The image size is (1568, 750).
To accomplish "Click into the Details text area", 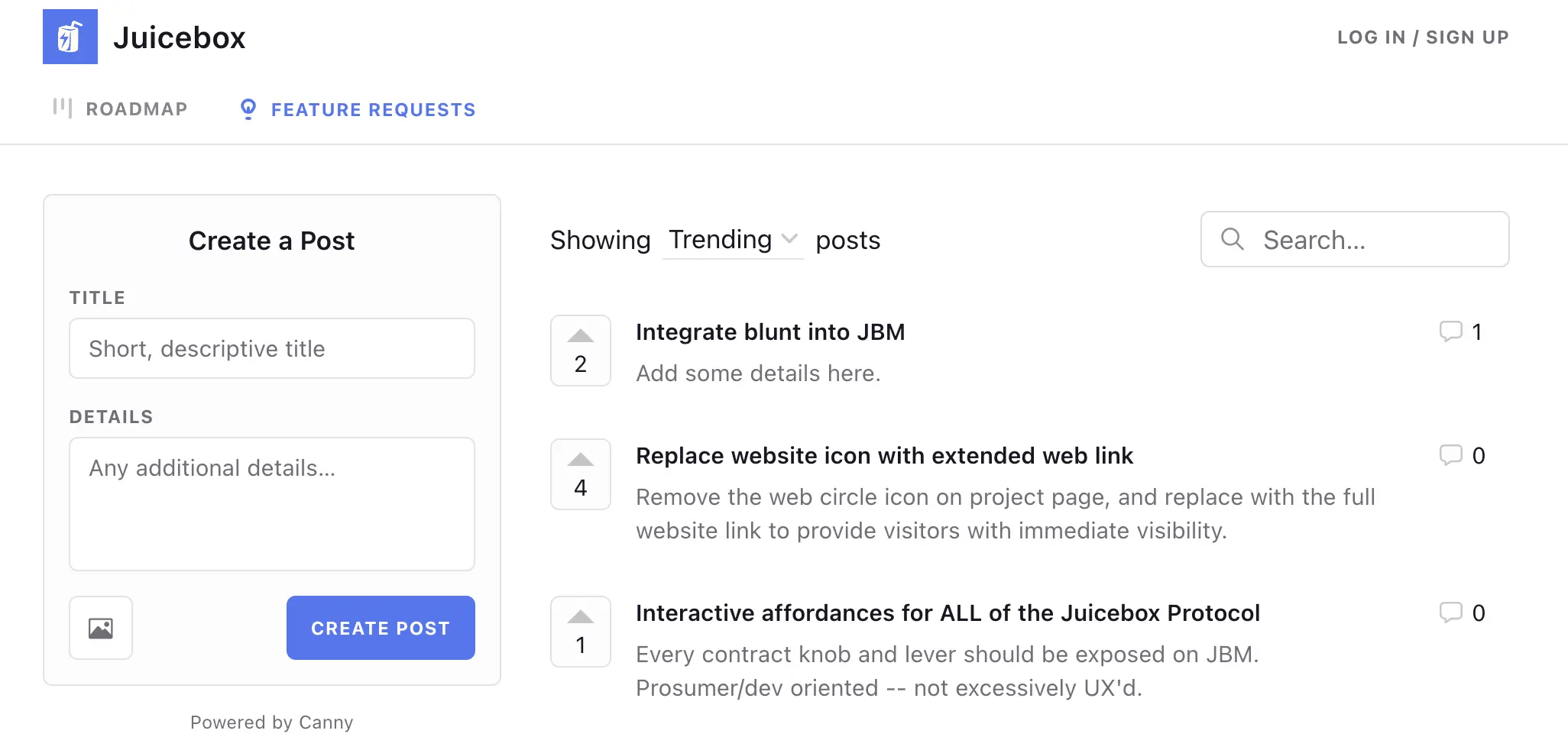I will [x=272, y=504].
